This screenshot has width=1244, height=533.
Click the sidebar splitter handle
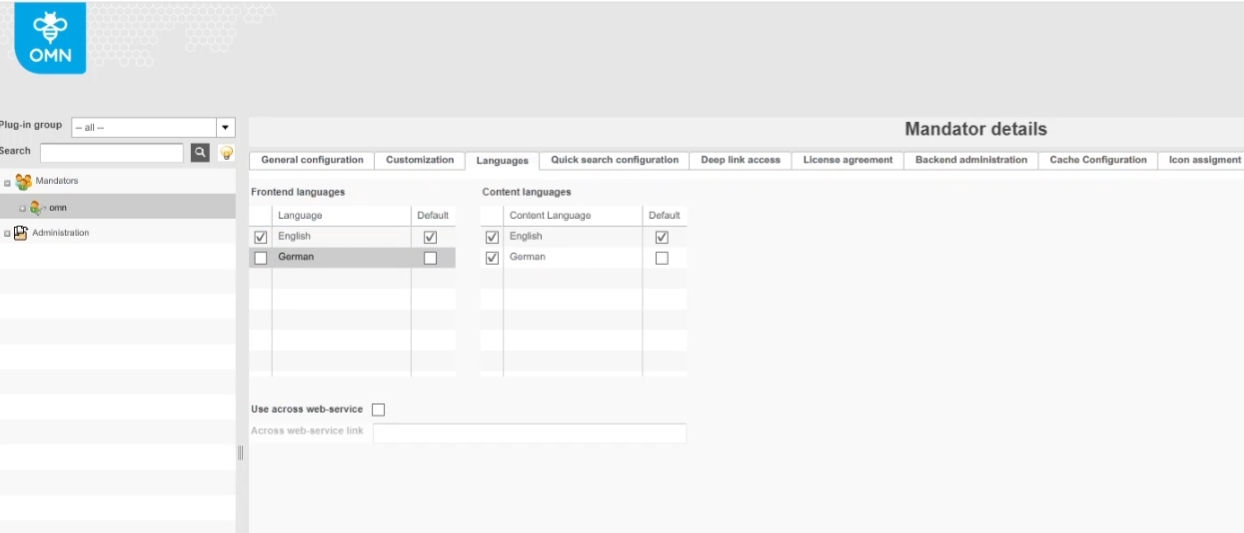click(240, 453)
